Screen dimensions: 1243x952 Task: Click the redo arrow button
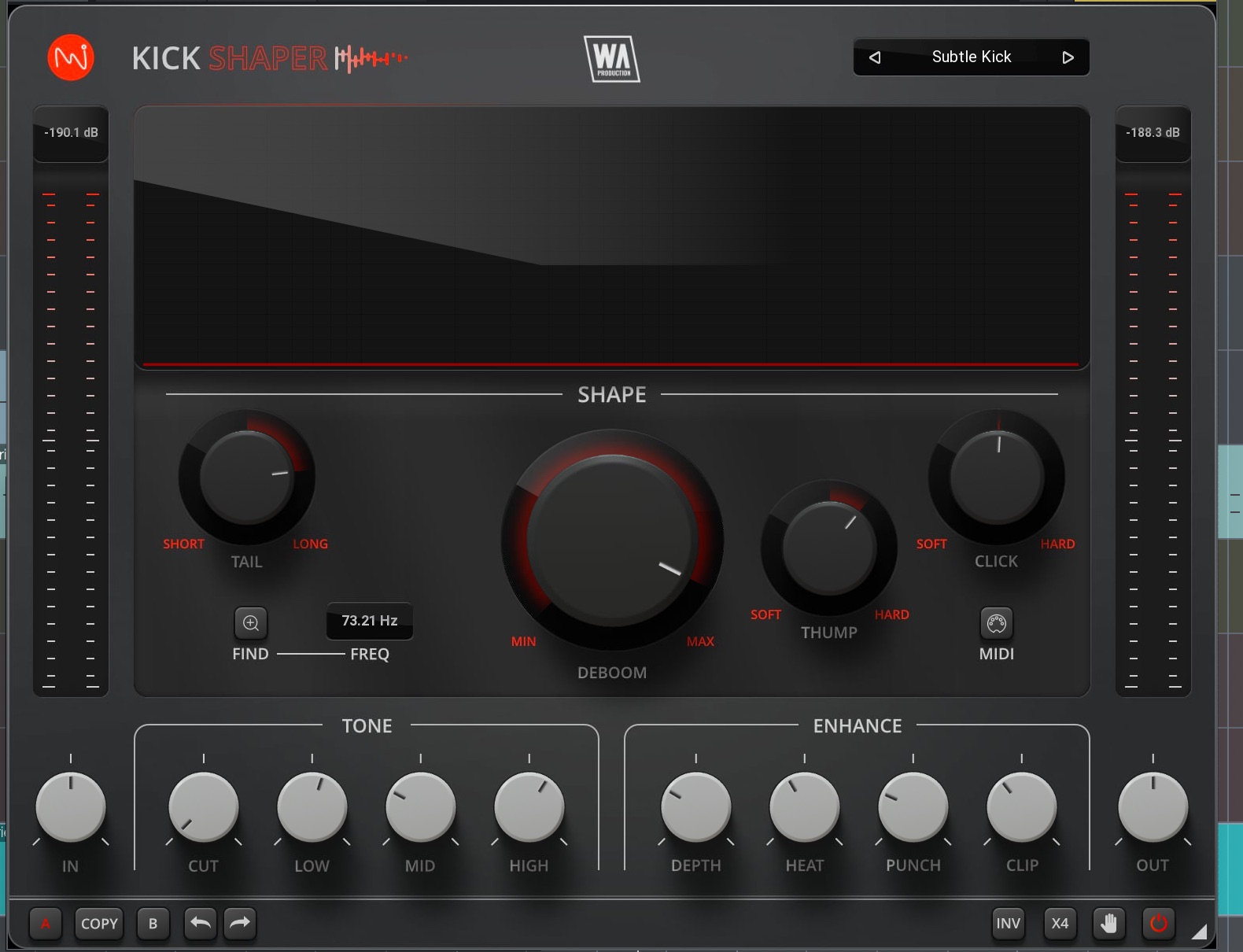(x=240, y=923)
